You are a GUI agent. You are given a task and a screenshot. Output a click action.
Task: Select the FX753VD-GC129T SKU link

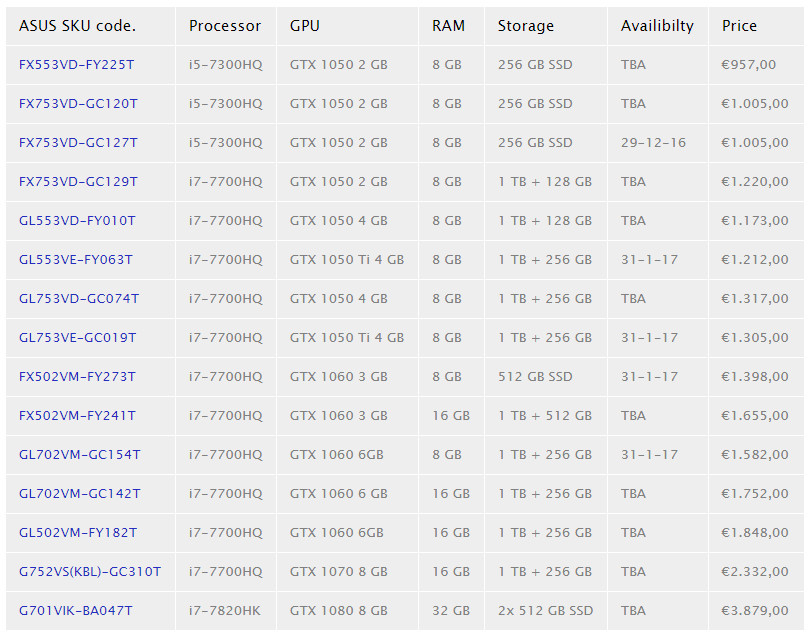click(78, 182)
